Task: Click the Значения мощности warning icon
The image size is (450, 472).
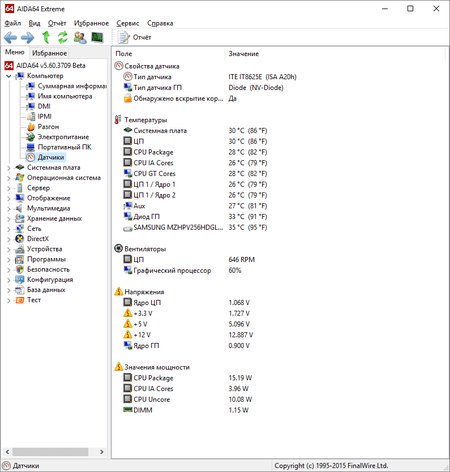Action: tap(118, 367)
